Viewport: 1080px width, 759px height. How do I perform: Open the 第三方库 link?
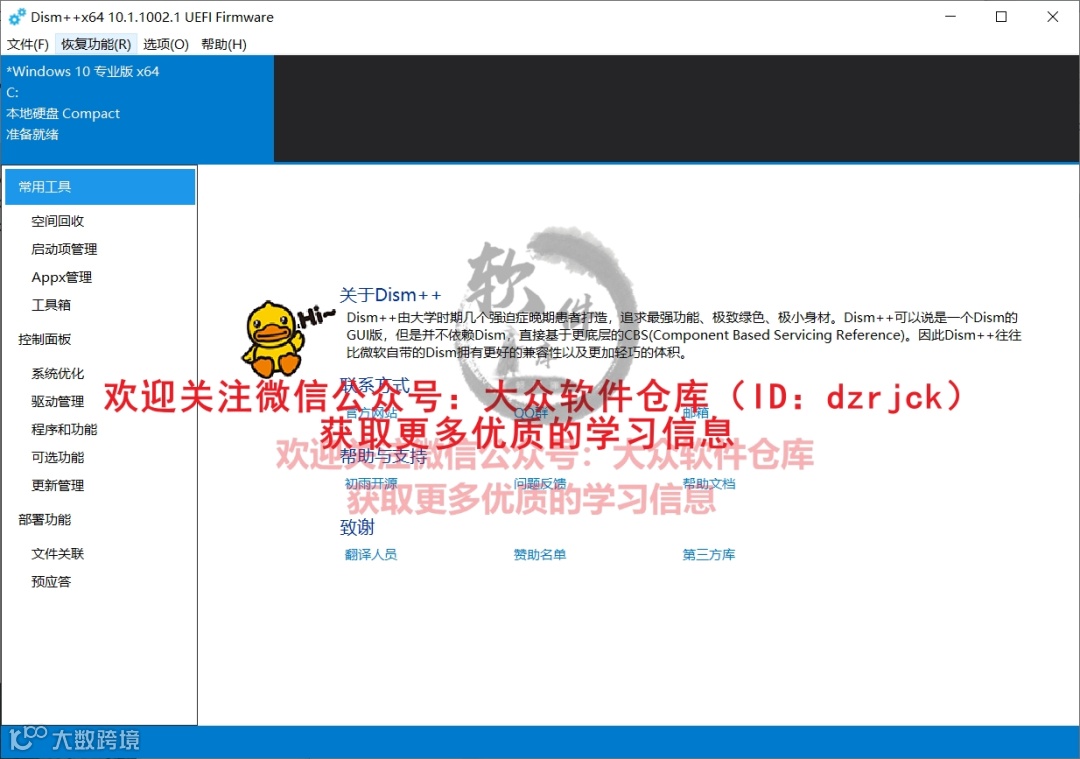point(709,555)
